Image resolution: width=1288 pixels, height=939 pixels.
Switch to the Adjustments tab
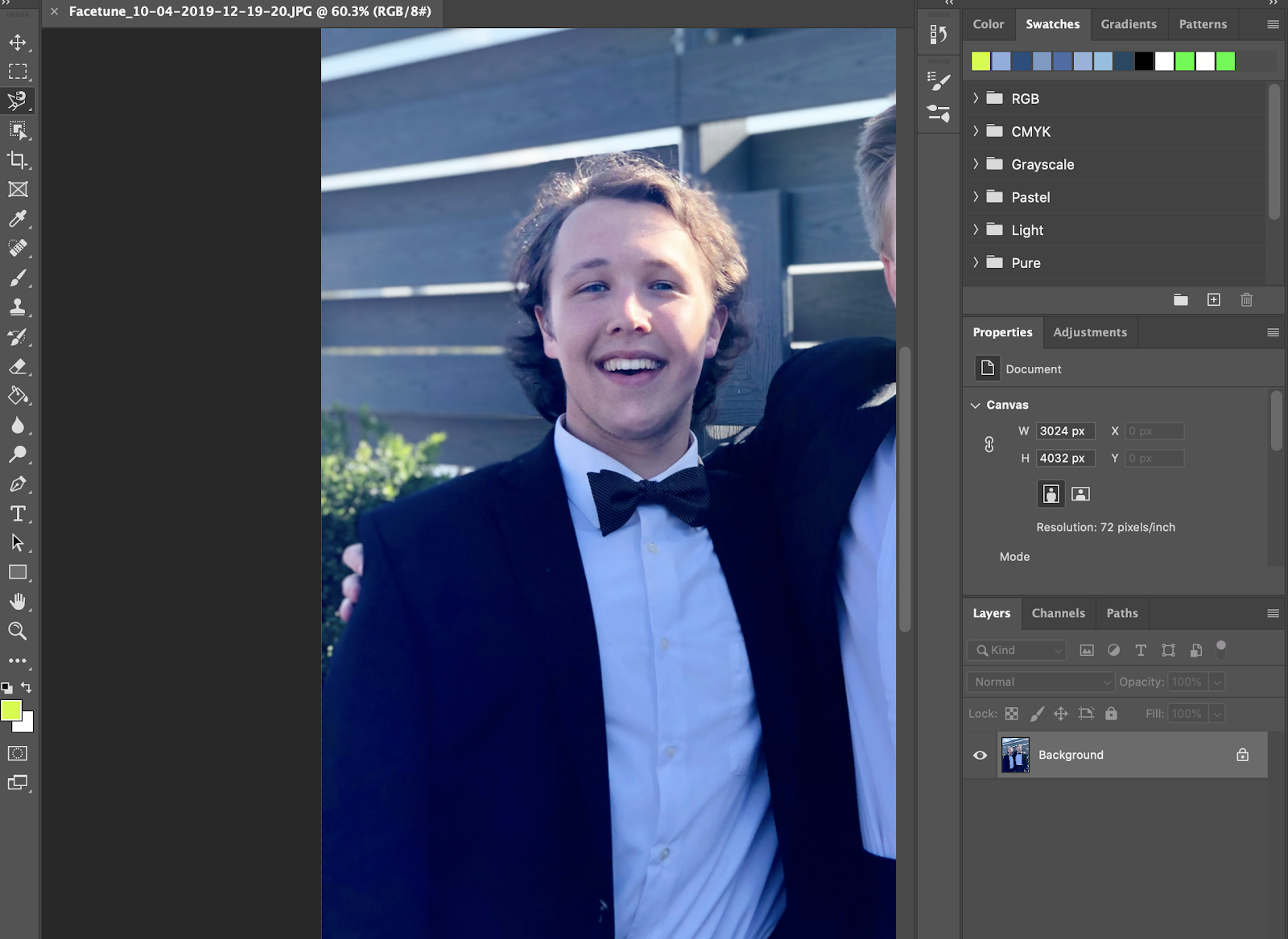point(1090,332)
